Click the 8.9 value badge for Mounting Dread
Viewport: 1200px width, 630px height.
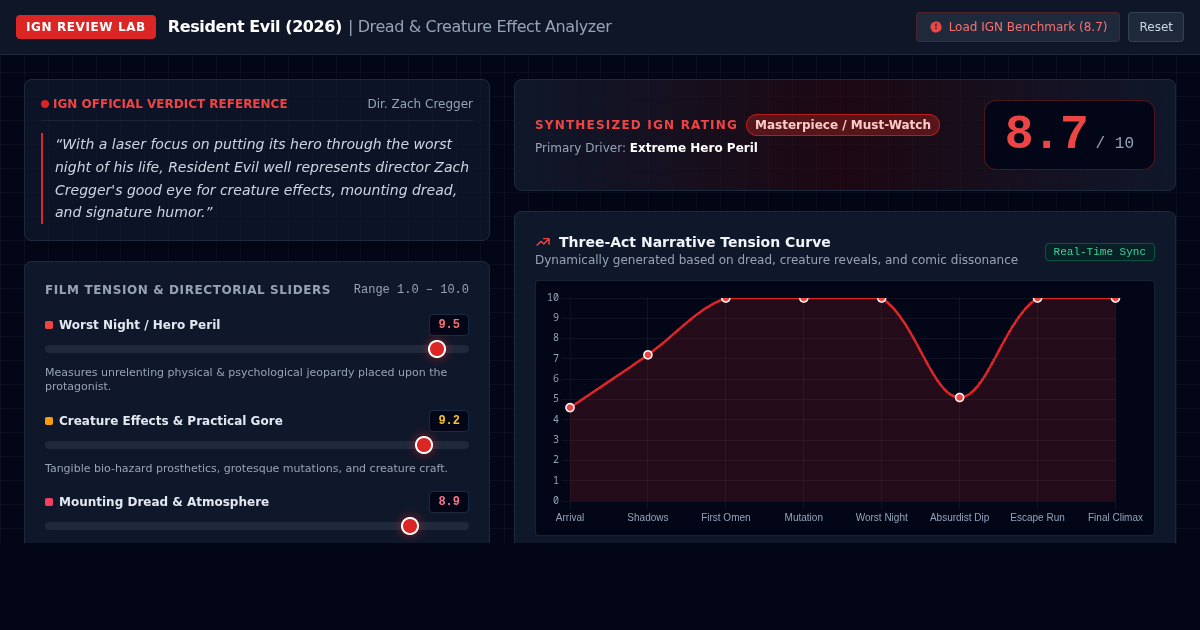point(449,502)
